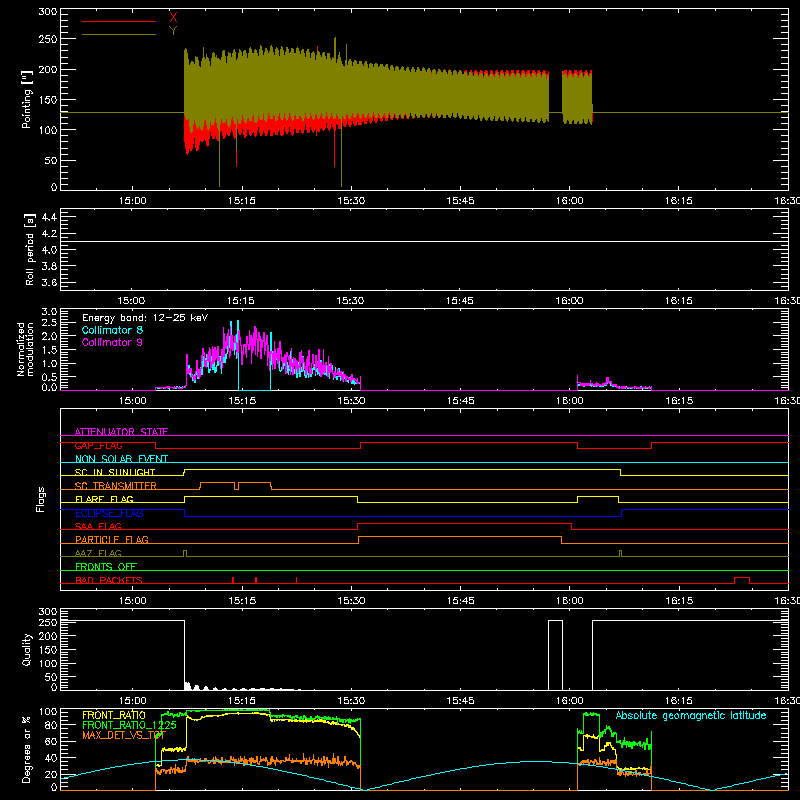The width and height of the screenshot is (800, 800).
Task: Click the 15:15 time label under Pointing plot
Action: point(241,201)
